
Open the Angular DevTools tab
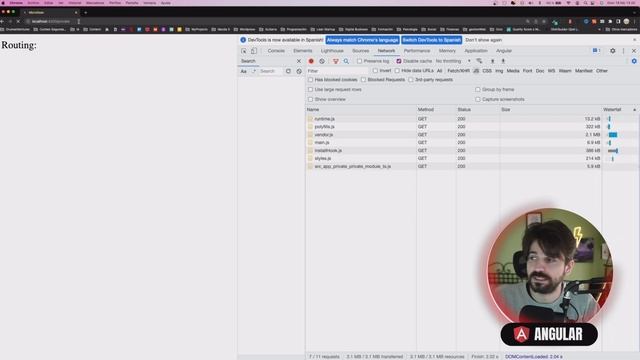tap(504, 51)
